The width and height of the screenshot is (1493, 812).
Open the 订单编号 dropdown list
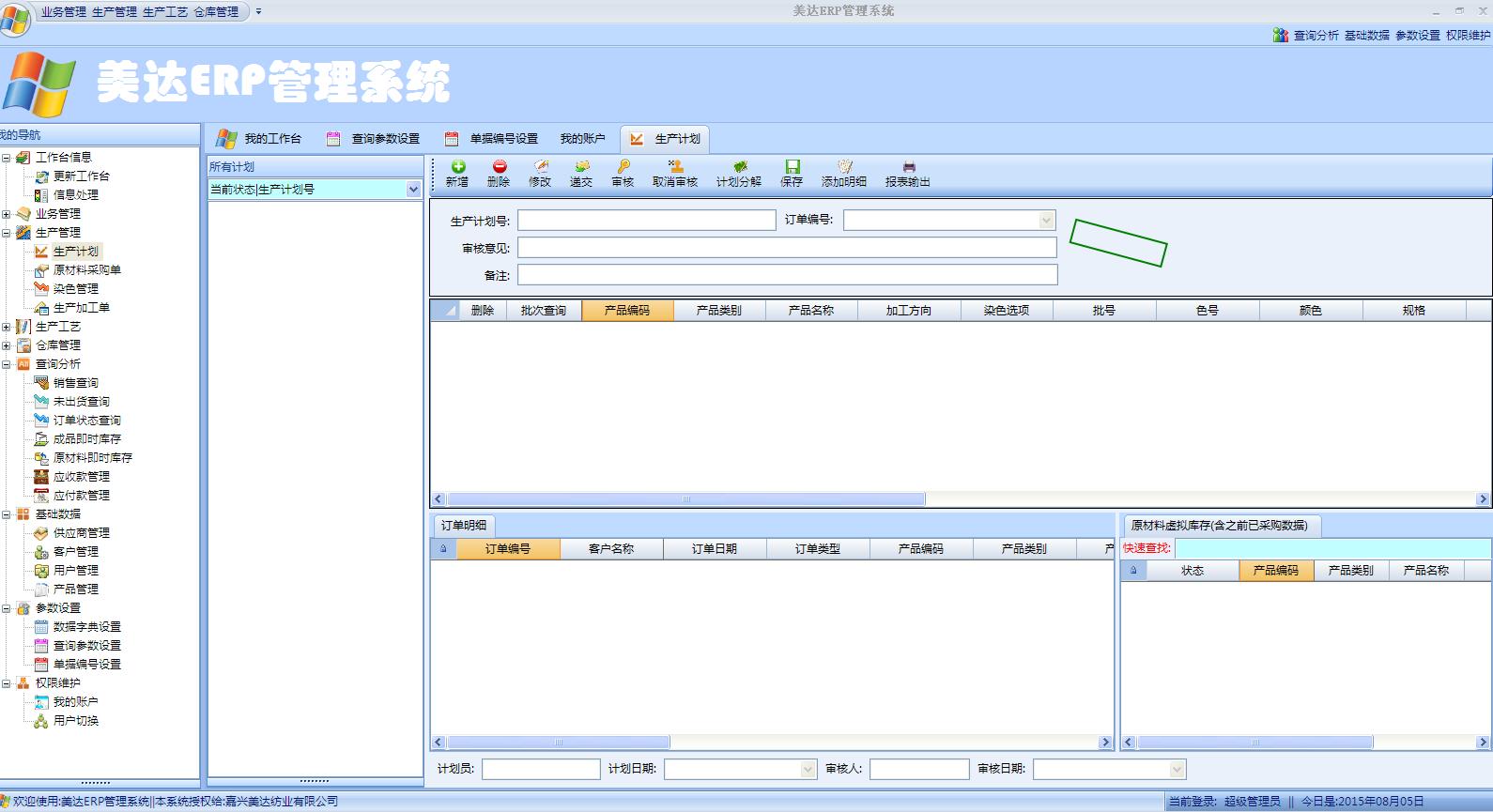click(x=1046, y=221)
